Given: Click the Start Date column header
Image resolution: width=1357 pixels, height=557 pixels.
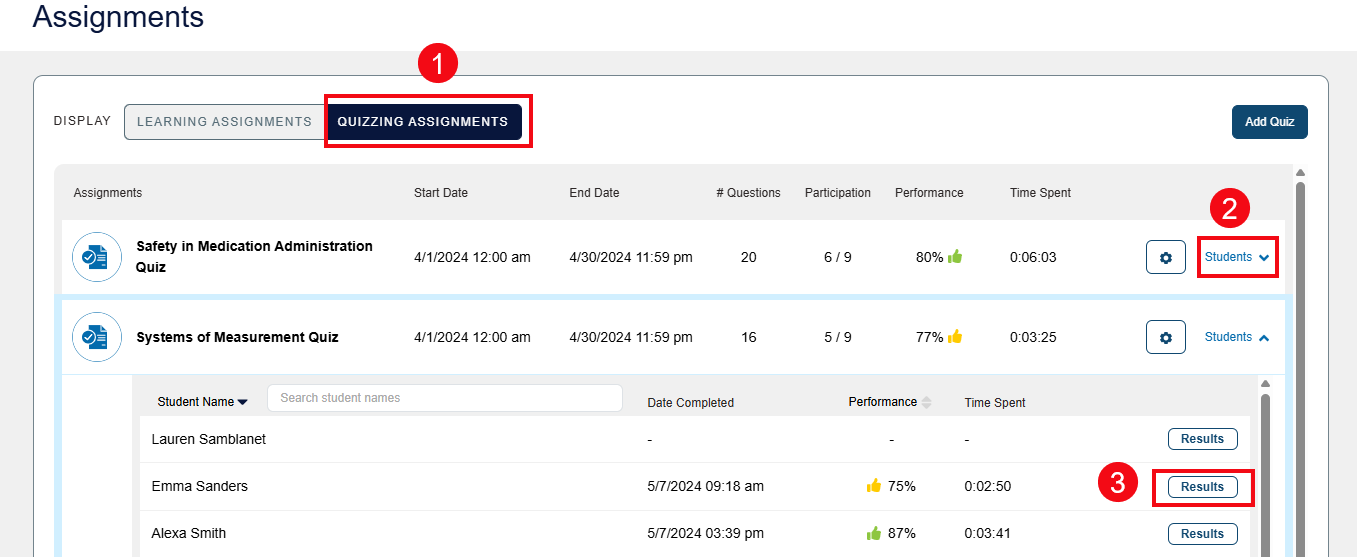Looking at the screenshot, I should 440,193.
